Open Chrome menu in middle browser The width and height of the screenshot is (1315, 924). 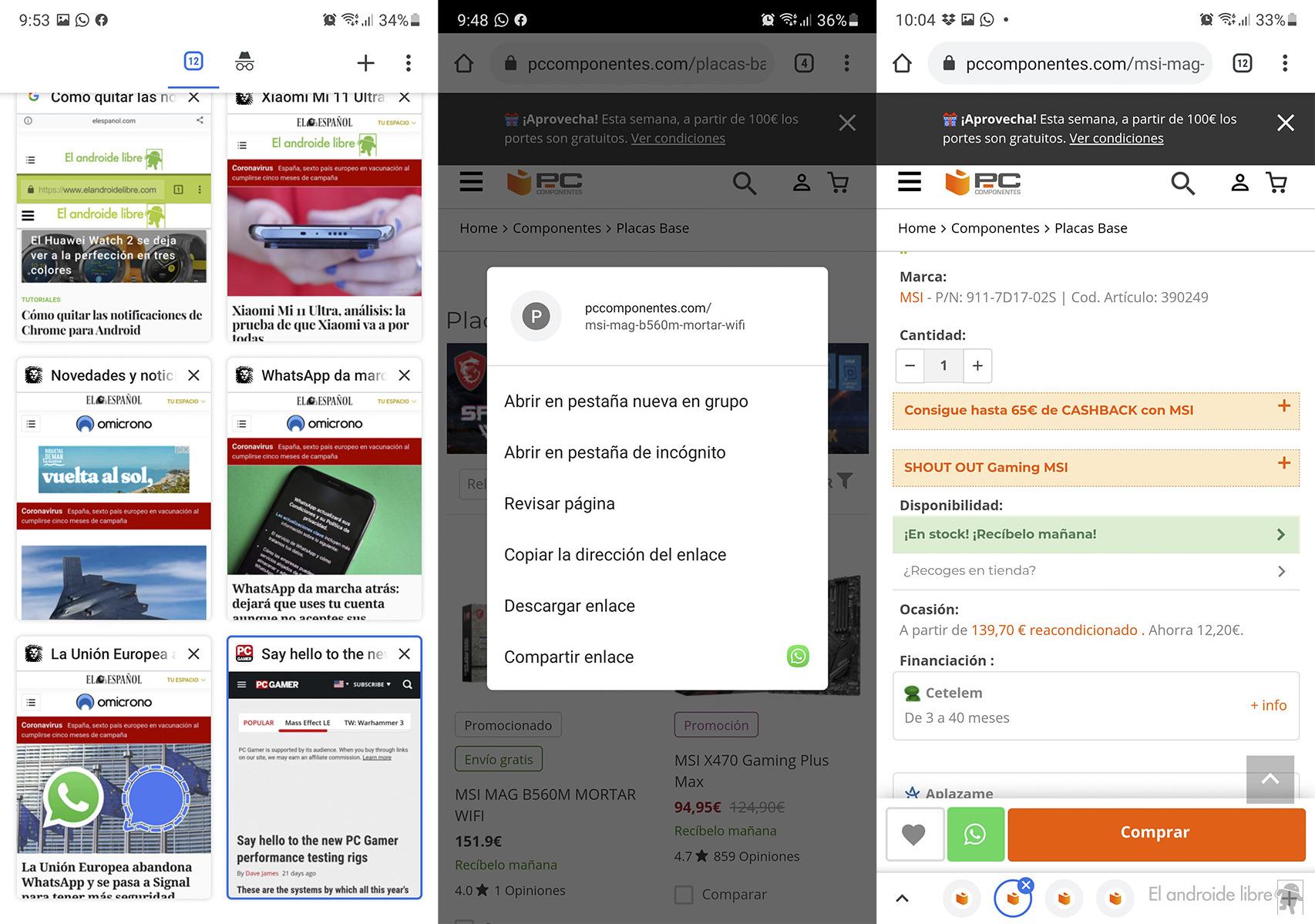coord(846,63)
